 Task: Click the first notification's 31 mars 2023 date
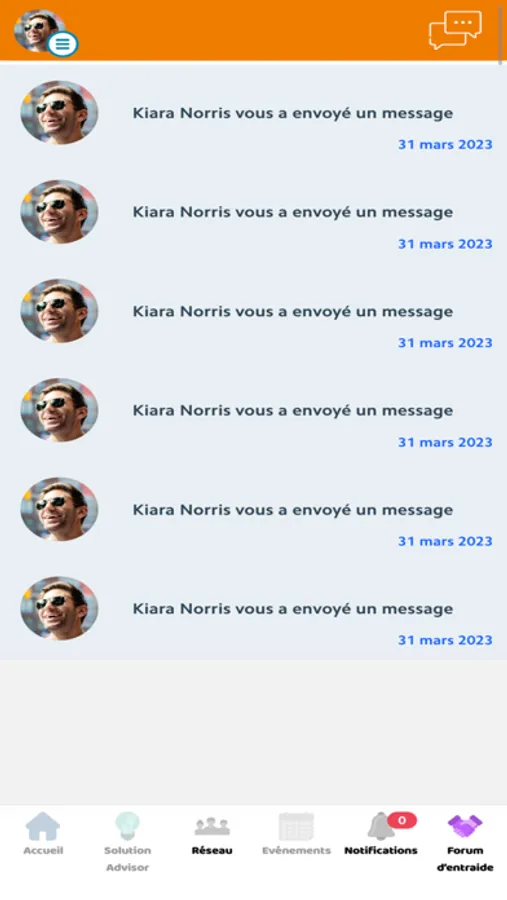click(x=445, y=145)
